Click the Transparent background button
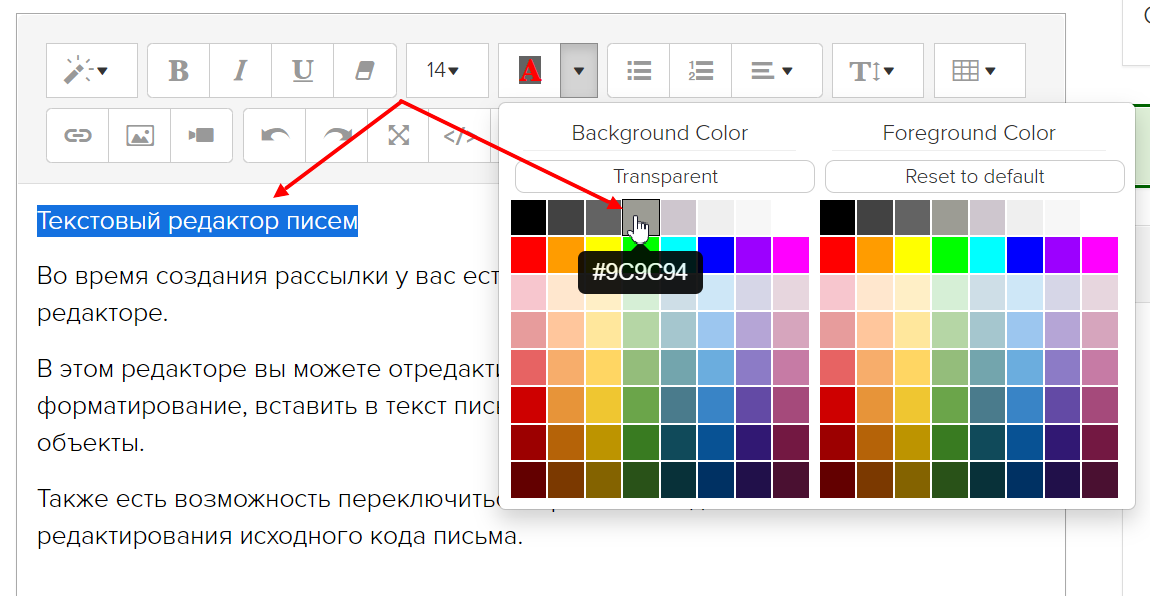 665,177
